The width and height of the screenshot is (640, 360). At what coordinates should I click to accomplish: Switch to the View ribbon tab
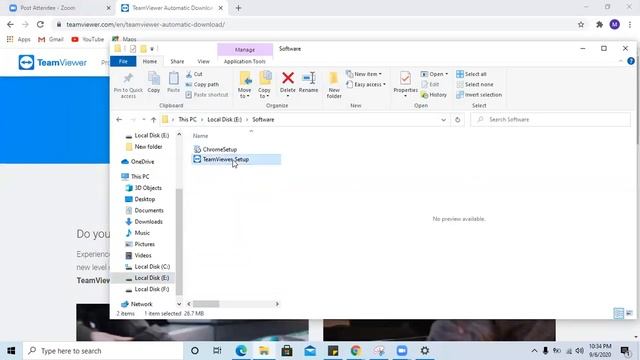[x=203, y=61]
